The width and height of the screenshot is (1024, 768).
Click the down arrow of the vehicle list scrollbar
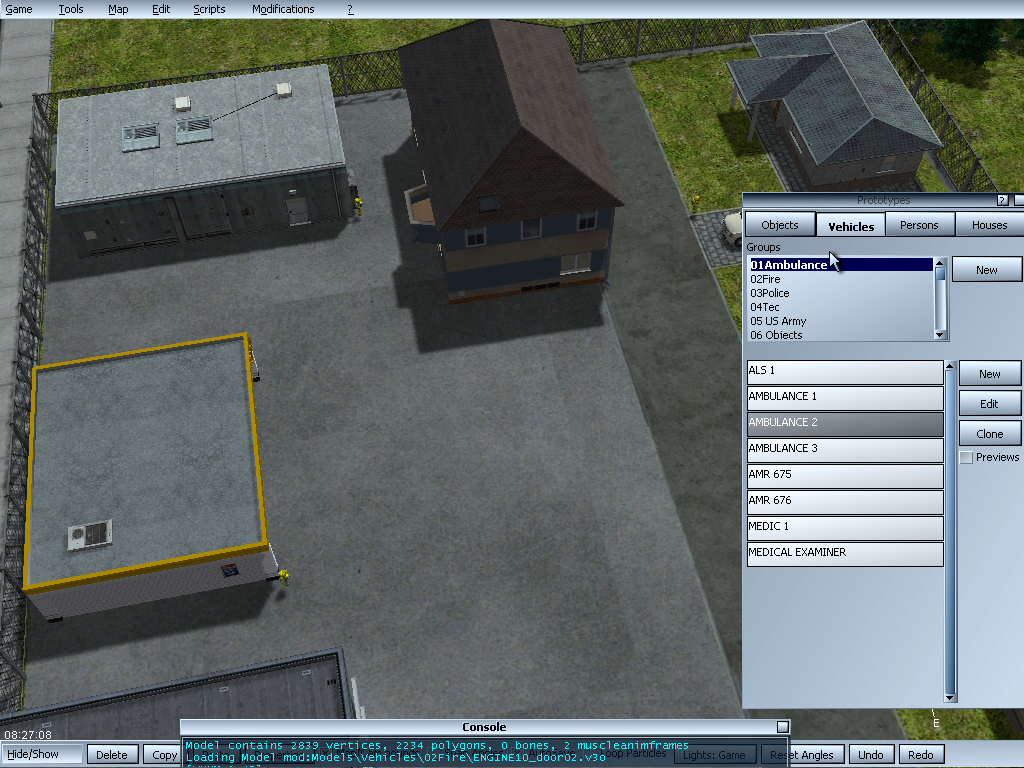pos(950,696)
